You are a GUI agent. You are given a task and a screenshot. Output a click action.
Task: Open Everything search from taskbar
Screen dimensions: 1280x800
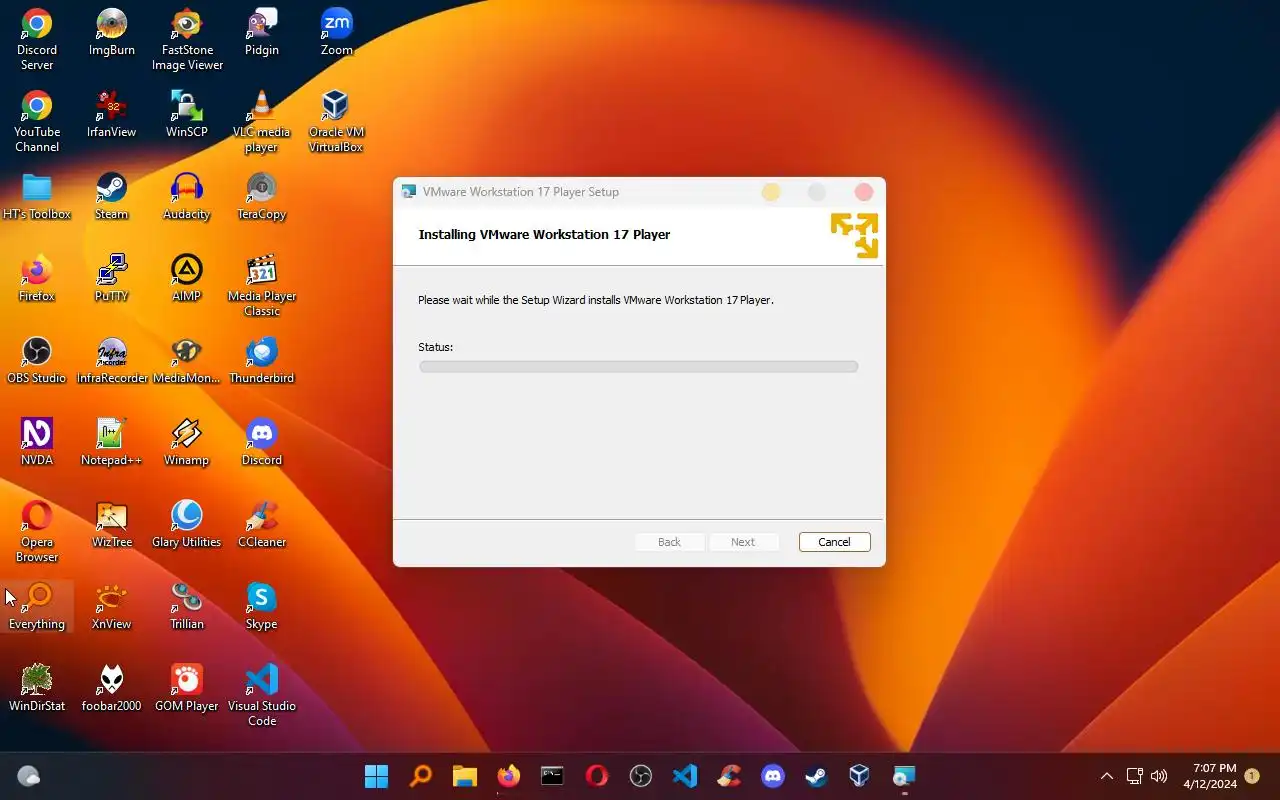coord(421,776)
